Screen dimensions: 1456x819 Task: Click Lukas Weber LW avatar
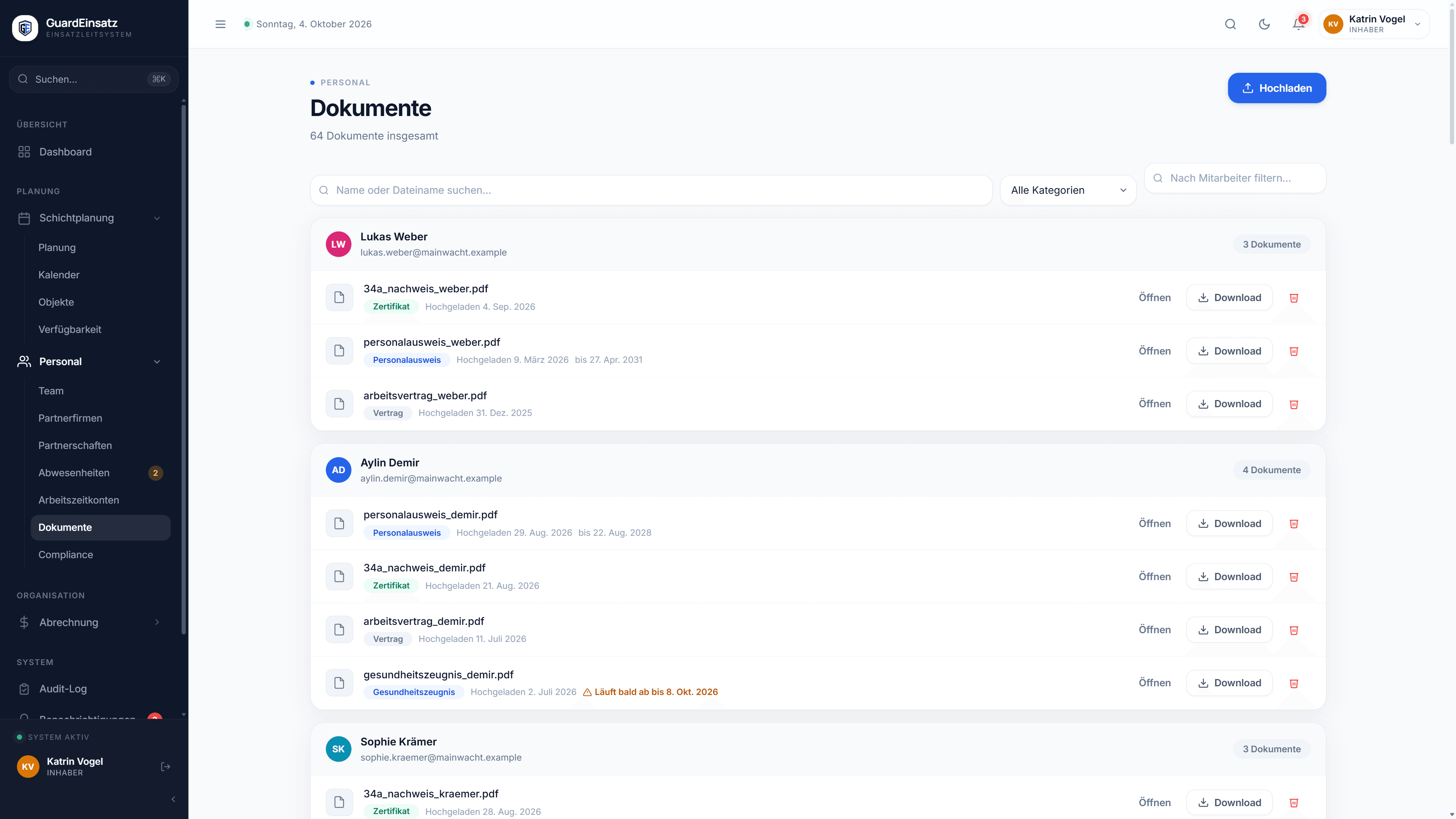(339, 244)
